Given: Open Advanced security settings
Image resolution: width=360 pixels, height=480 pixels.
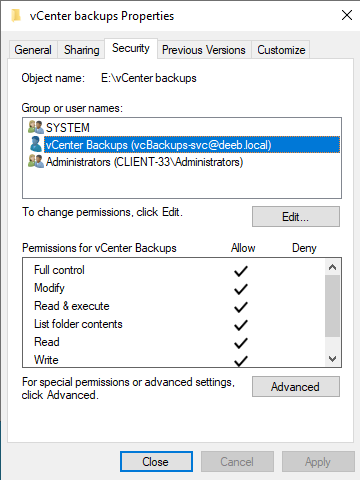Looking at the screenshot, I should click(x=296, y=387).
